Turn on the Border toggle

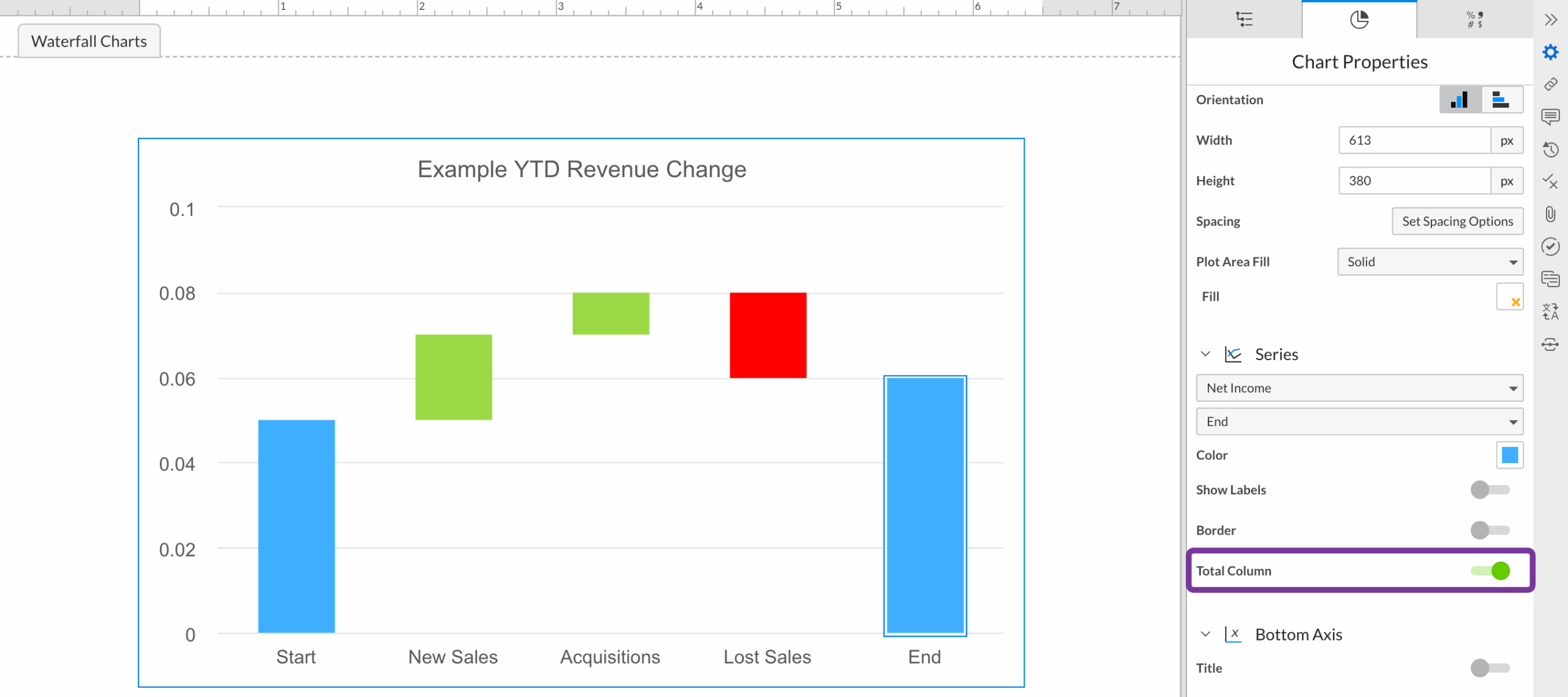1490,530
